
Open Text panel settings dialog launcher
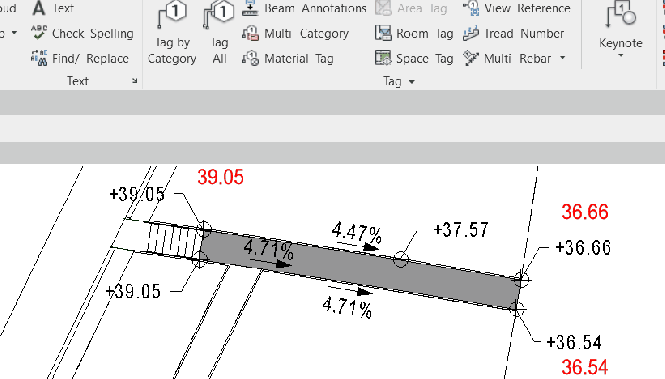(134, 81)
